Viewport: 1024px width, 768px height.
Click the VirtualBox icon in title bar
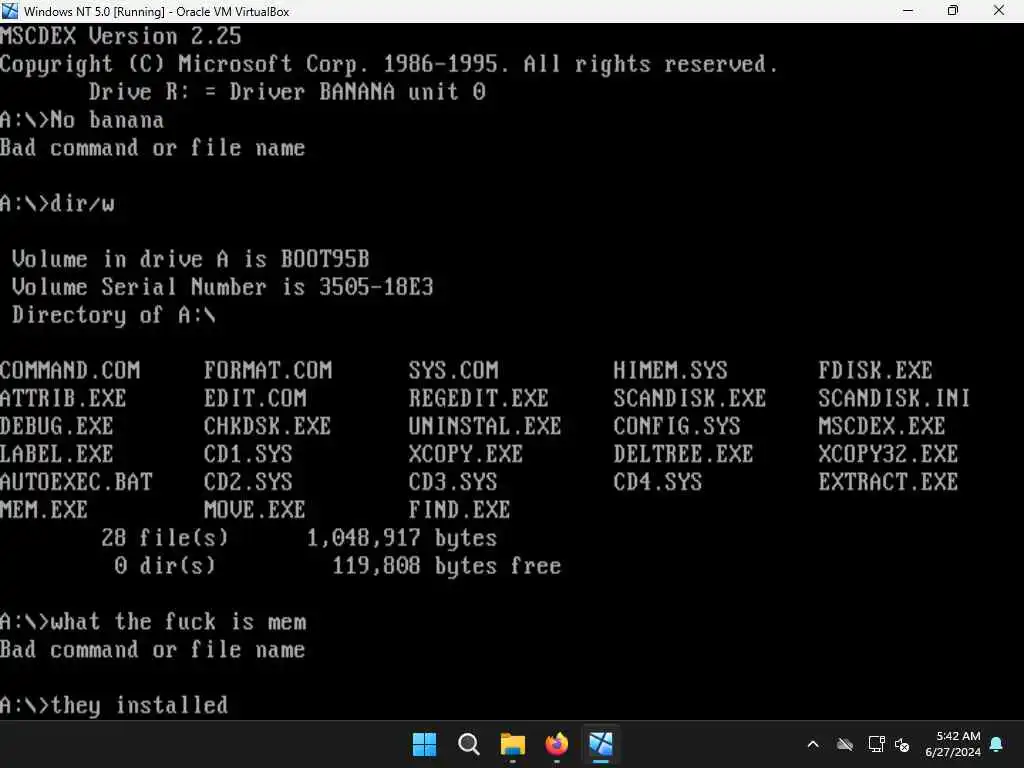10,10
